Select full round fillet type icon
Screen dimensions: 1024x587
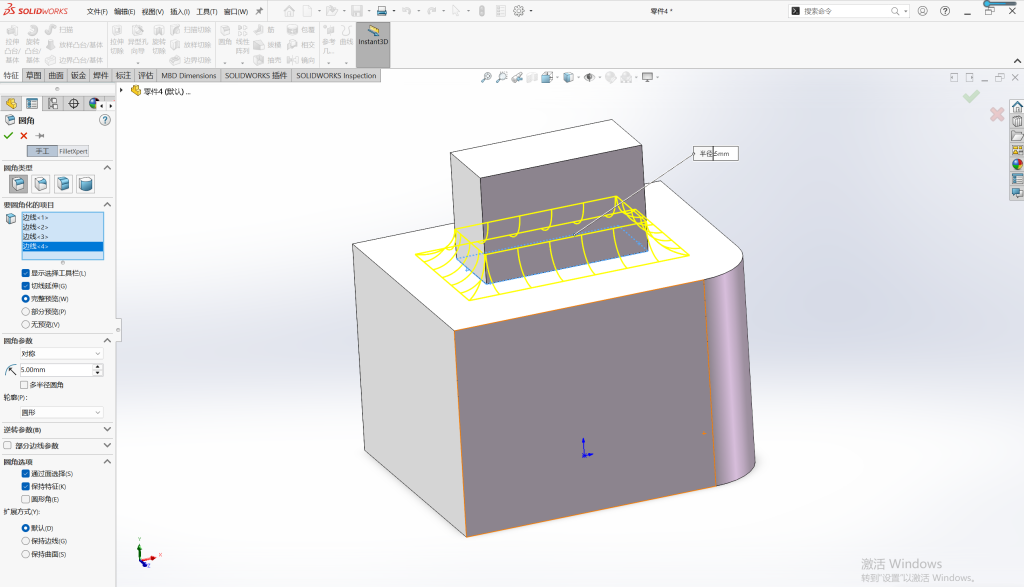(85, 184)
